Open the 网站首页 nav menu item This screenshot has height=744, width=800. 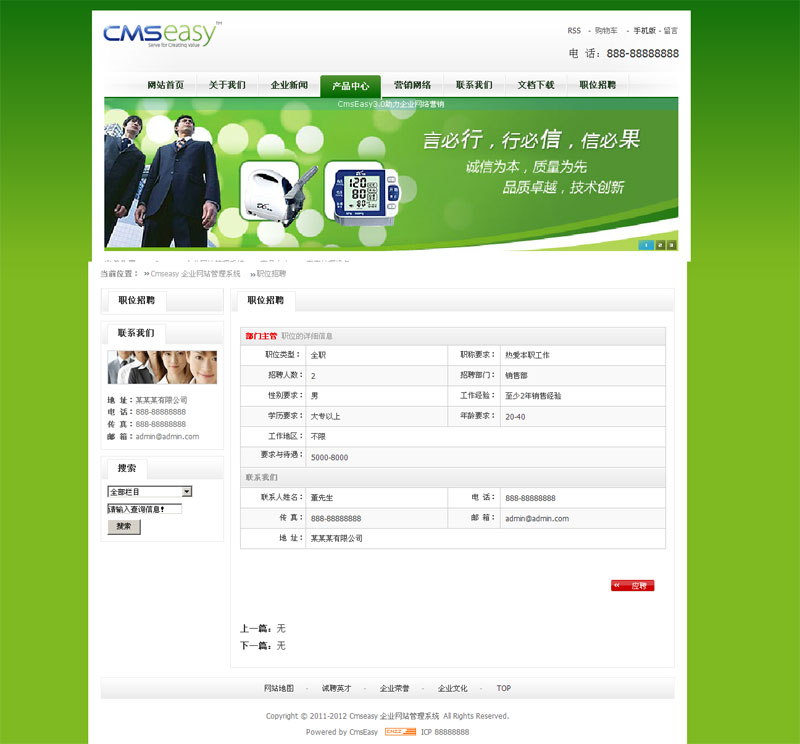click(165, 85)
